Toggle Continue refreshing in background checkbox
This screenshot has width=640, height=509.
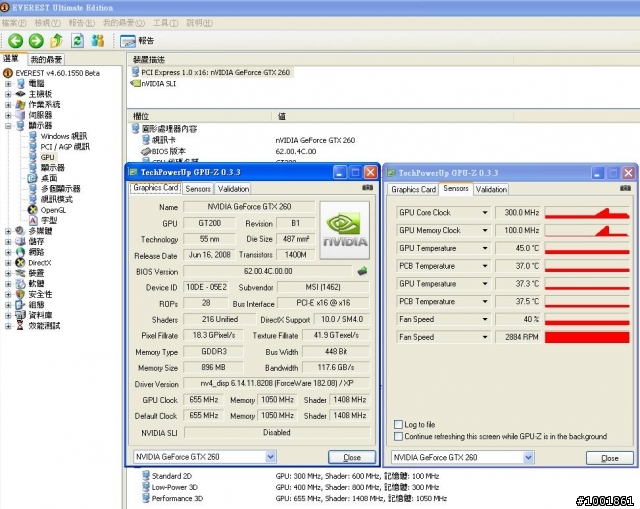398,436
